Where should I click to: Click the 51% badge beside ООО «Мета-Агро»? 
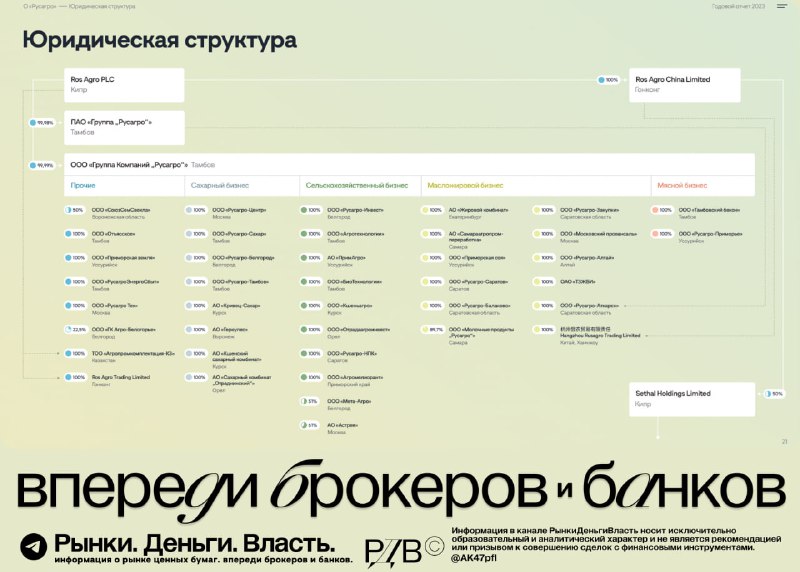[x=309, y=402]
